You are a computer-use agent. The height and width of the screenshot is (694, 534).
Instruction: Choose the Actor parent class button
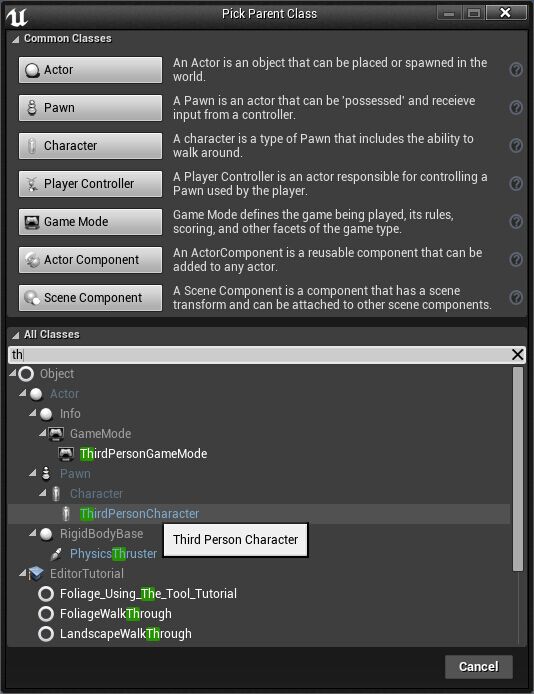(x=90, y=70)
